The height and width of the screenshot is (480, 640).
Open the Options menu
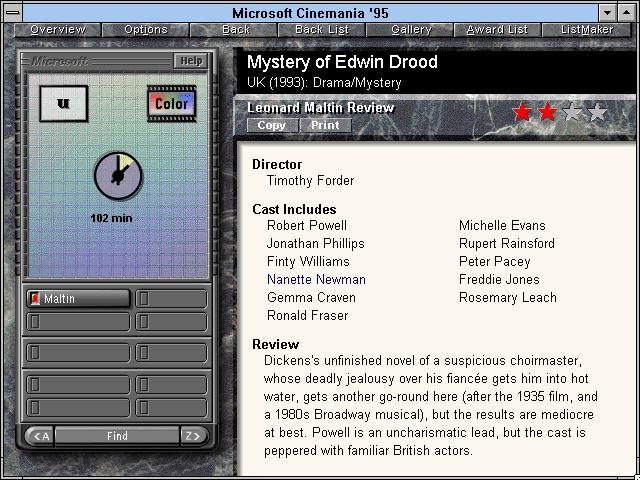coord(146,30)
